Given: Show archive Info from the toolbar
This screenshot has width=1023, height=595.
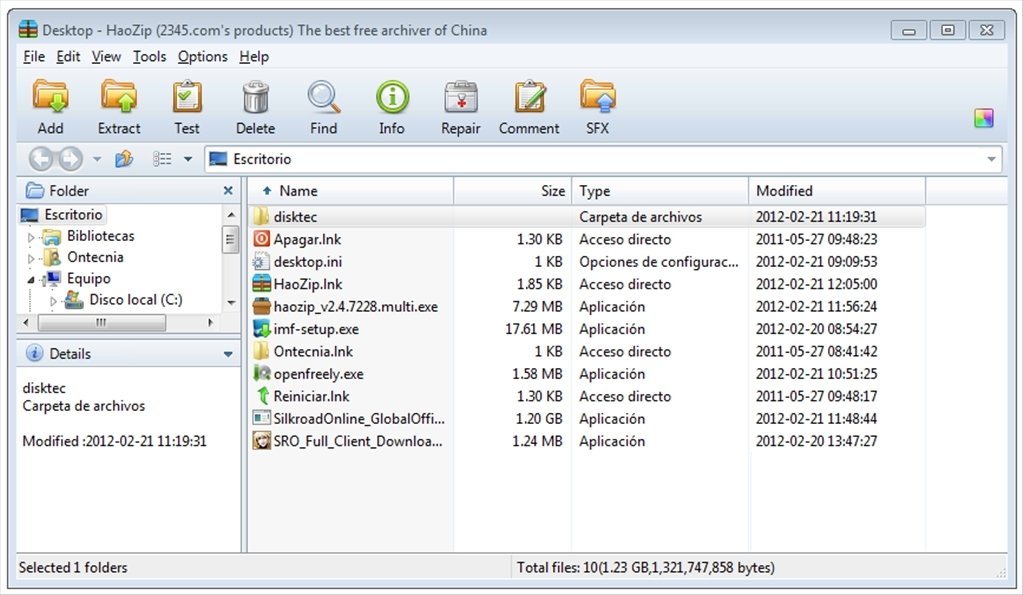Looking at the screenshot, I should 392,98.
